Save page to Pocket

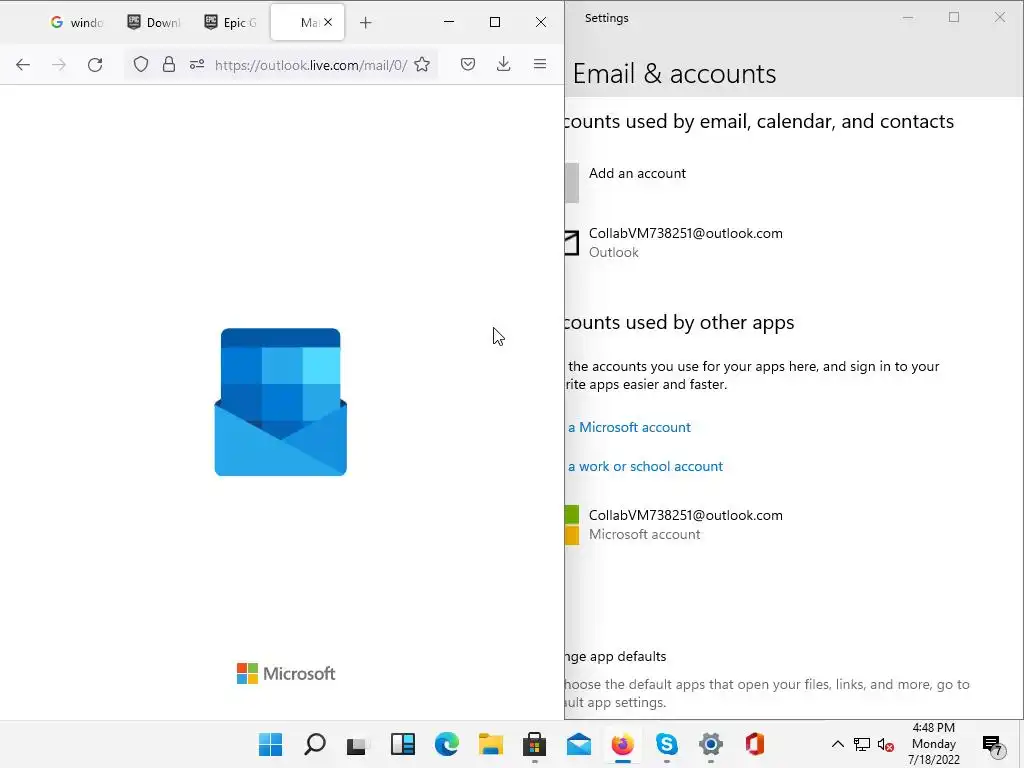(468, 64)
